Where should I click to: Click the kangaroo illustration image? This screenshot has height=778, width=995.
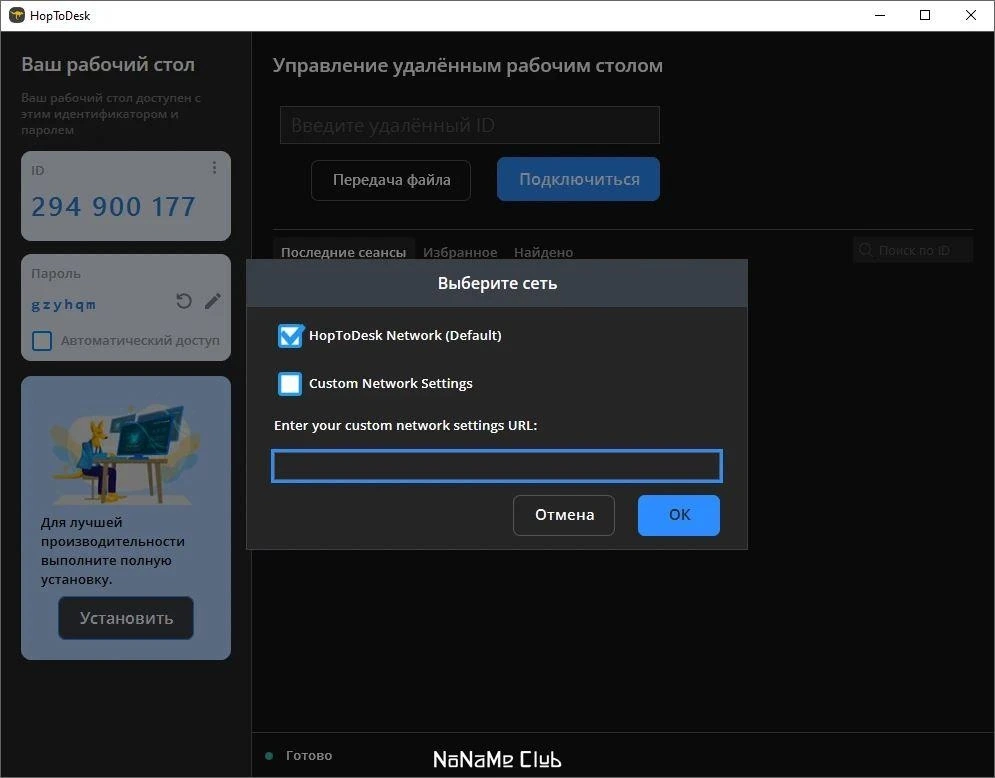pos(124,454)
